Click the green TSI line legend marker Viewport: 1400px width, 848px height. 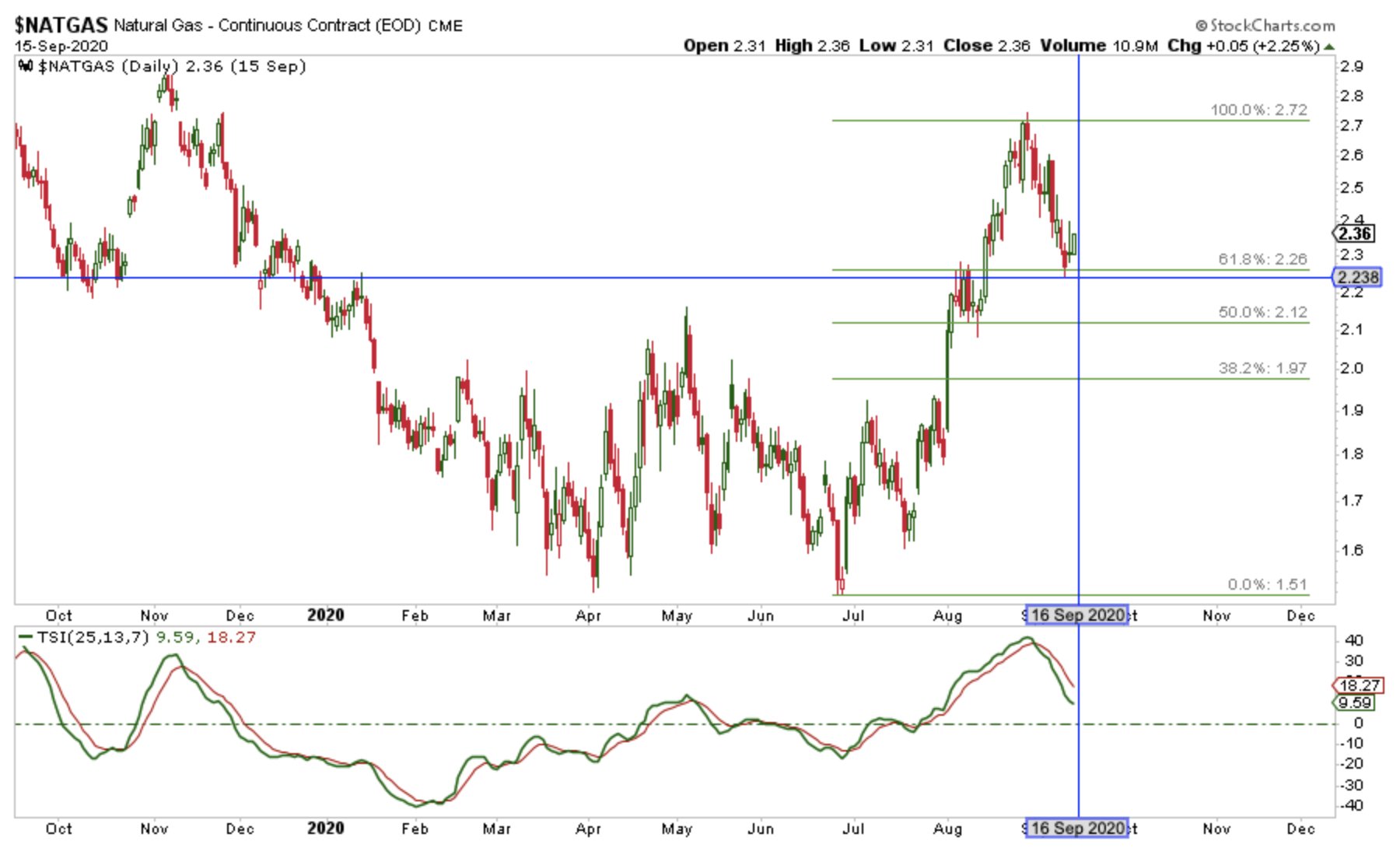(x=26, y=635)
